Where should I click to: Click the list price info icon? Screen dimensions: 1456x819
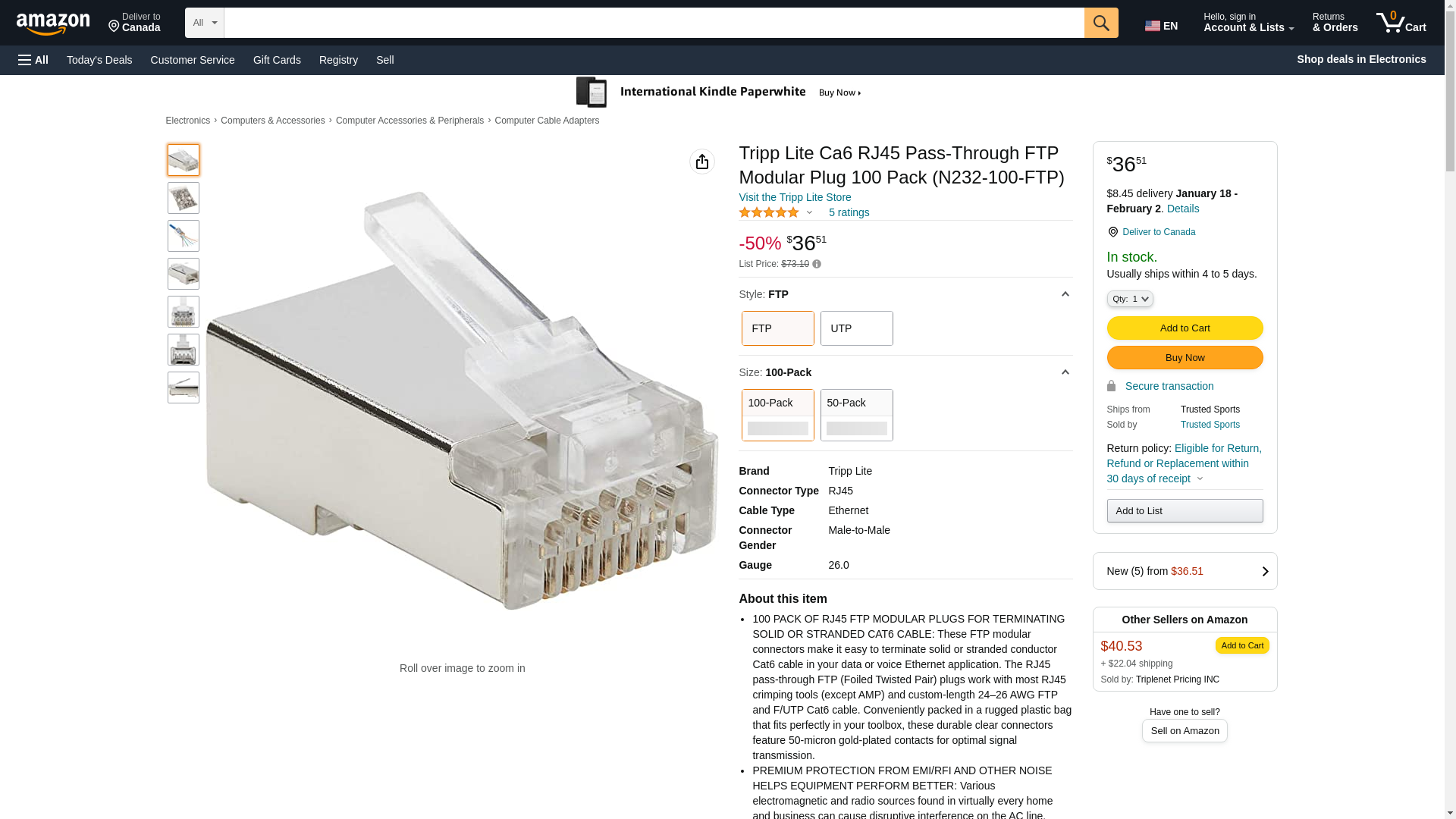point(817,265)
